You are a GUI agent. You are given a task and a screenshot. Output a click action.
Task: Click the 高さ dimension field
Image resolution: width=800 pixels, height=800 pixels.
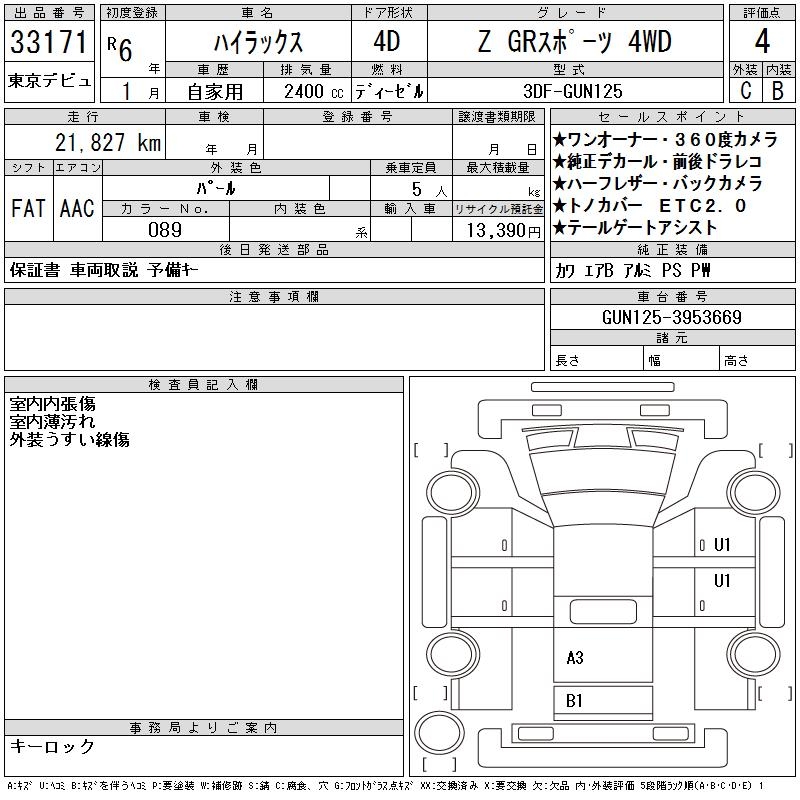click(757, 360)
